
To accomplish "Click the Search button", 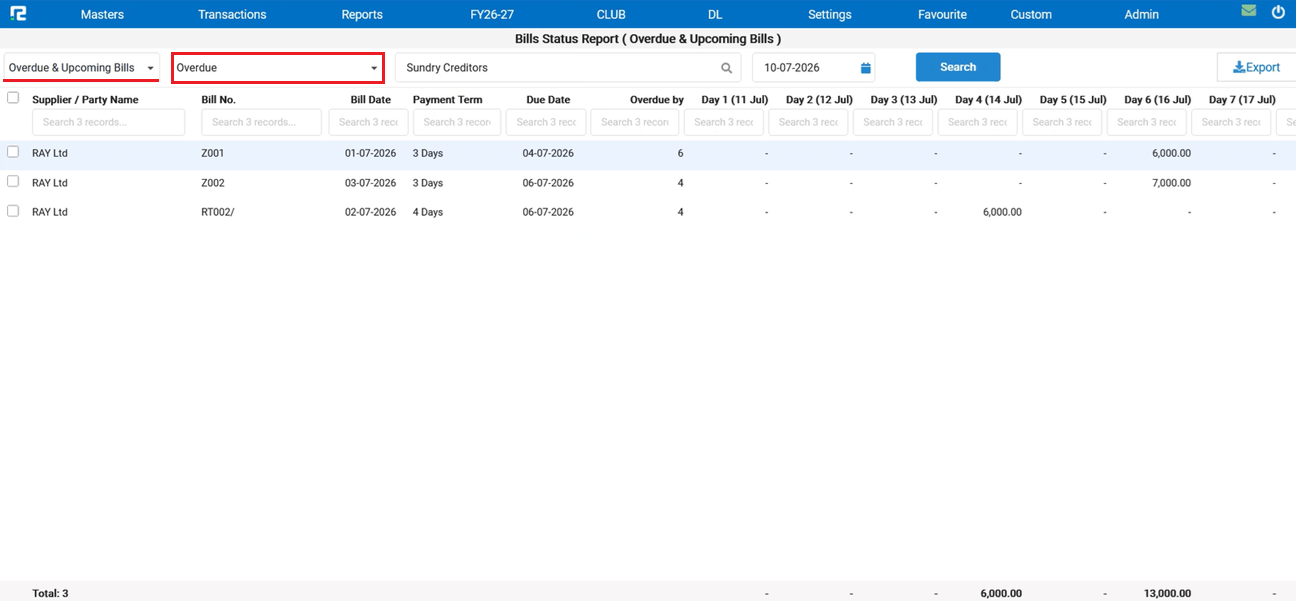I will [958, 67].
